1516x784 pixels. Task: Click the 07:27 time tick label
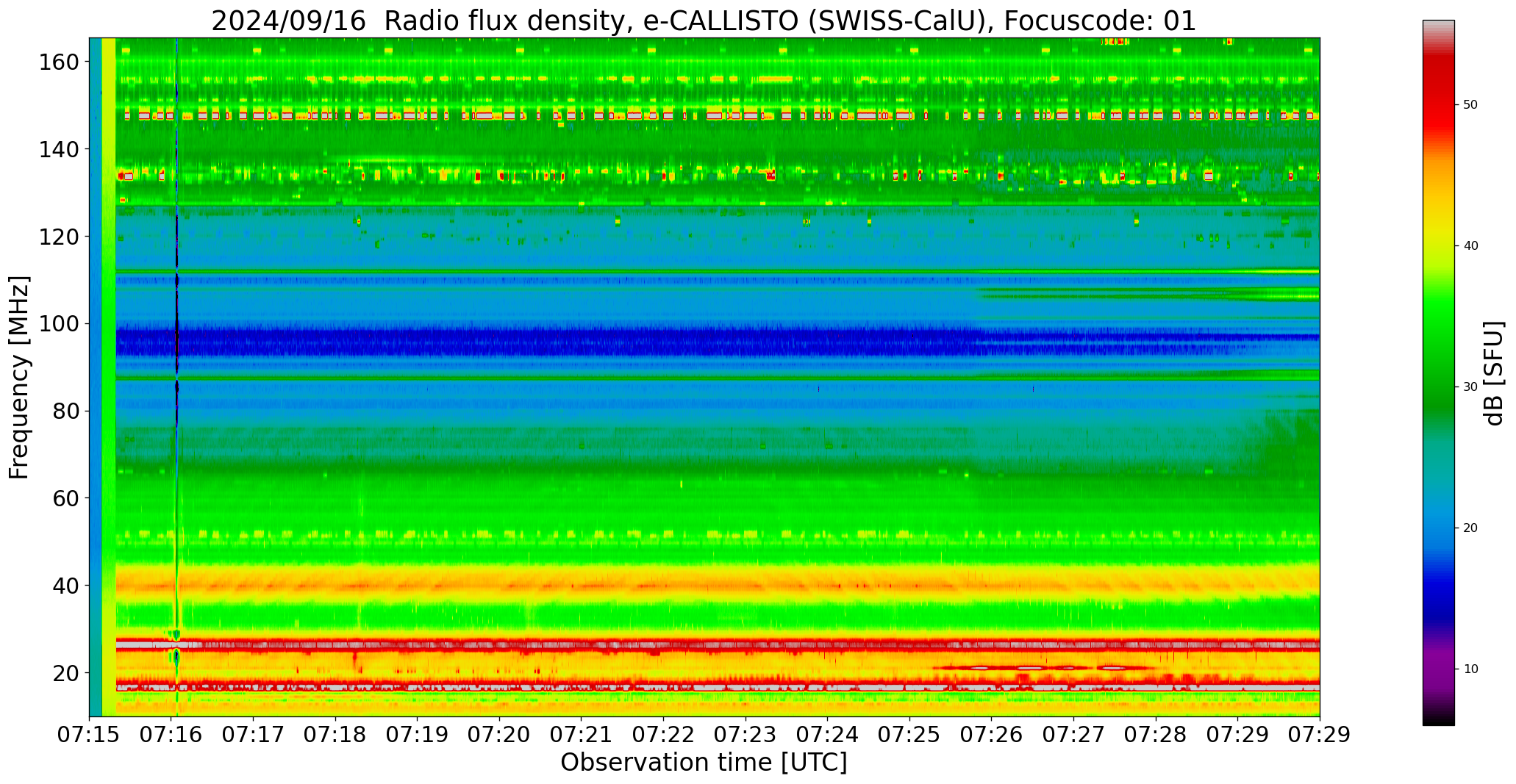coord(1073,735)
